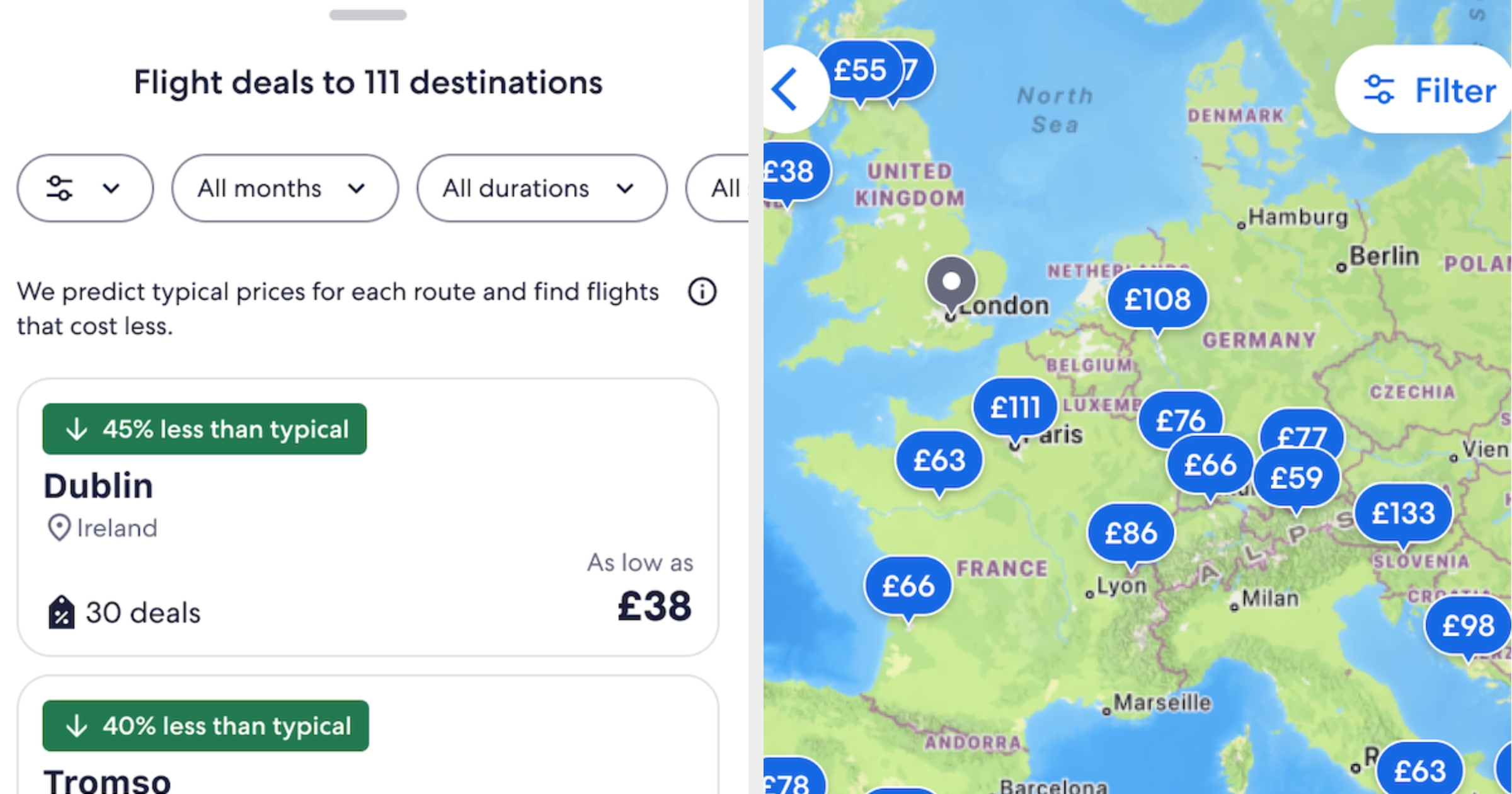Click the 30 deals tag on Dublin

tap(125, 613)
